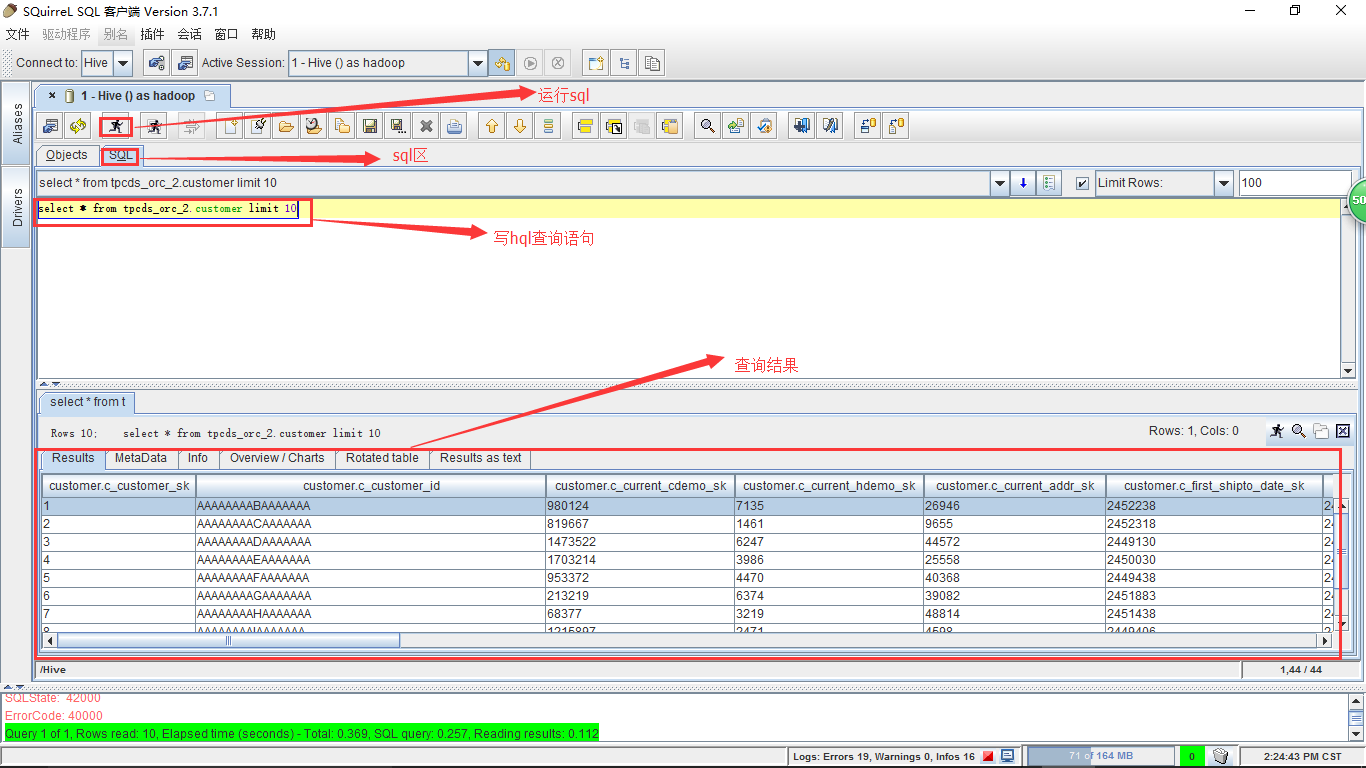This screenshot has height=768, width=1366.
Task: Click the Run SQL running-man icon
Action: click(x=116, y=127)
